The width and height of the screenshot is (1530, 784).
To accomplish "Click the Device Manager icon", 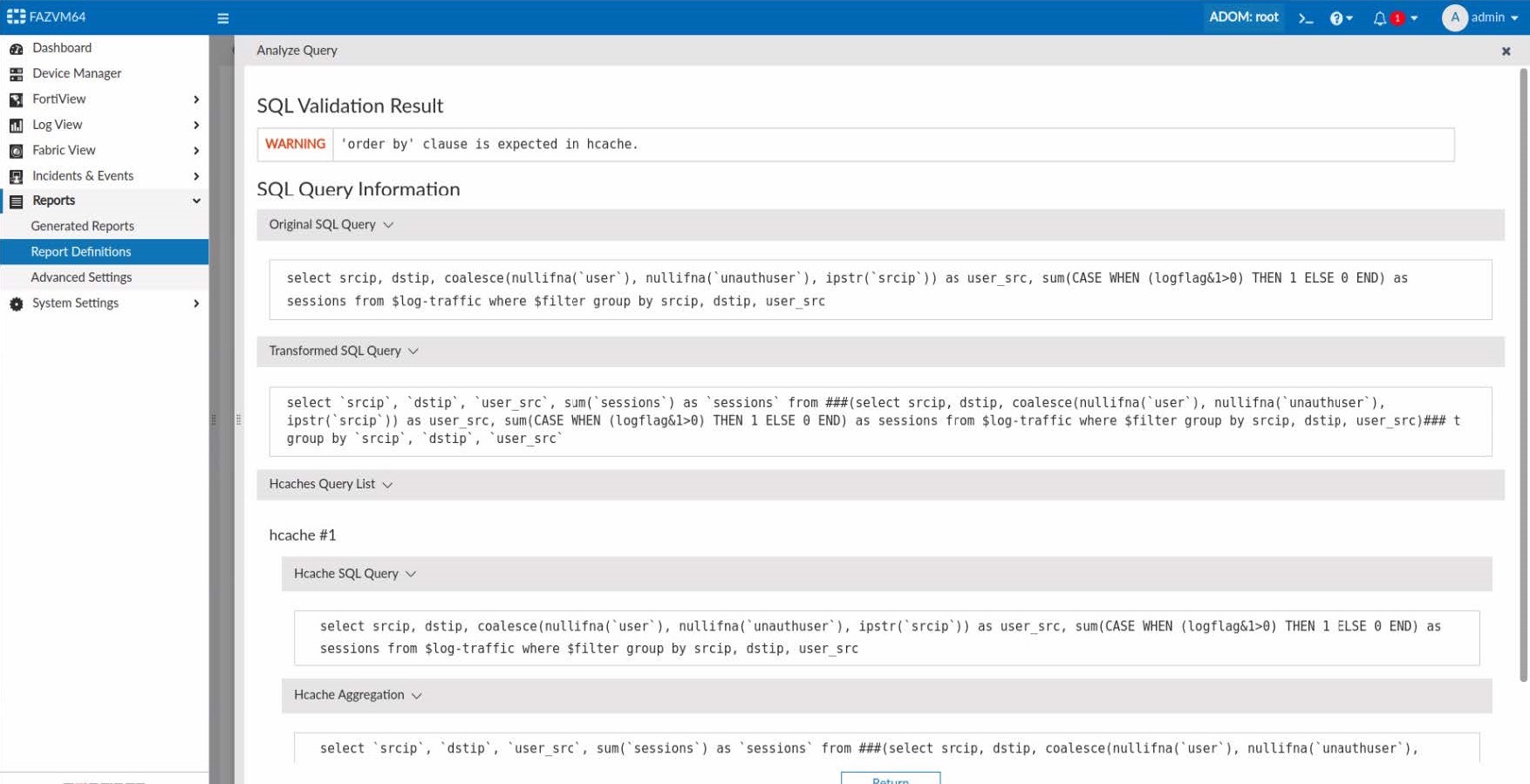I will (x=16, y=74).
